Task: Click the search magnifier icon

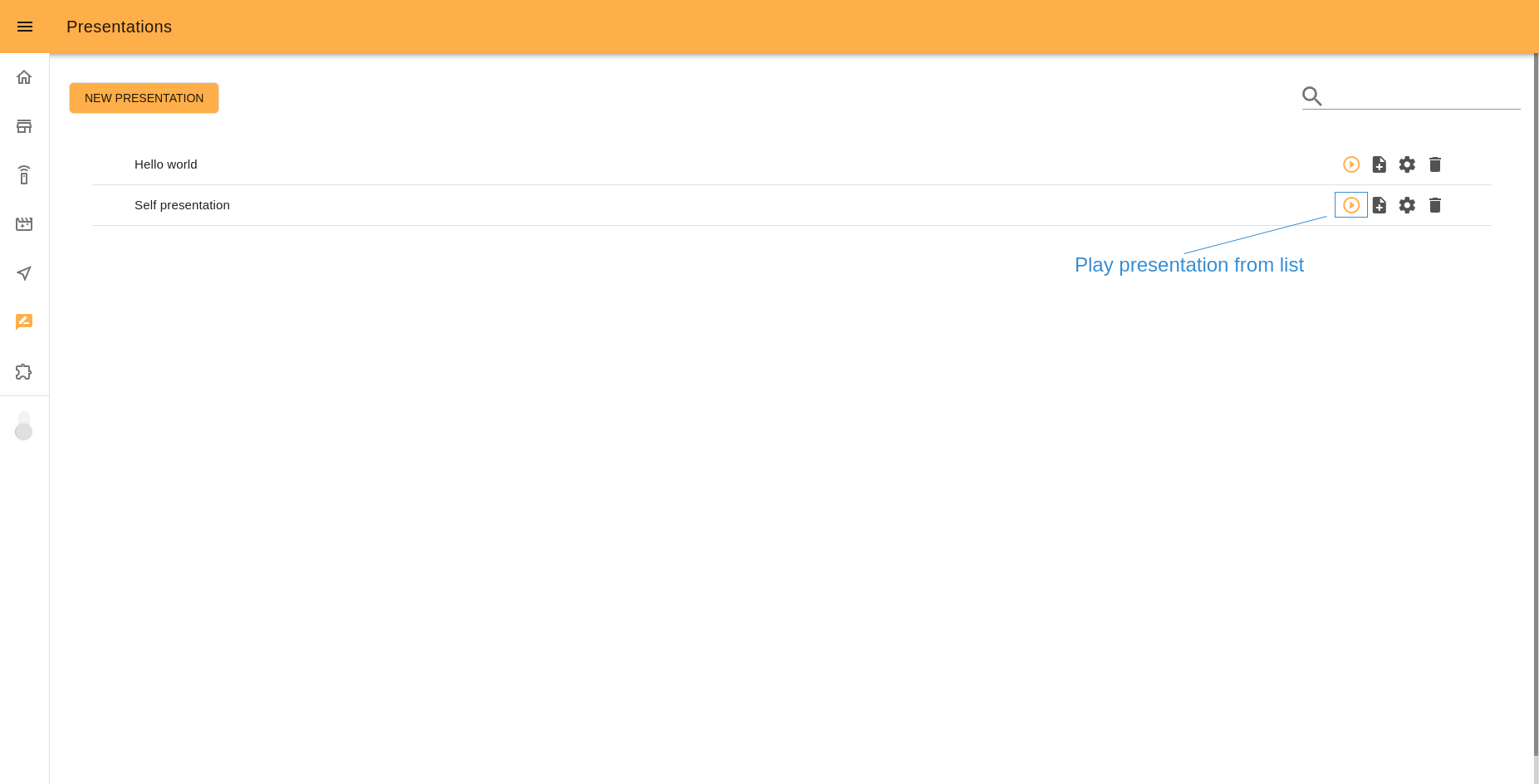Action: 1312,96
